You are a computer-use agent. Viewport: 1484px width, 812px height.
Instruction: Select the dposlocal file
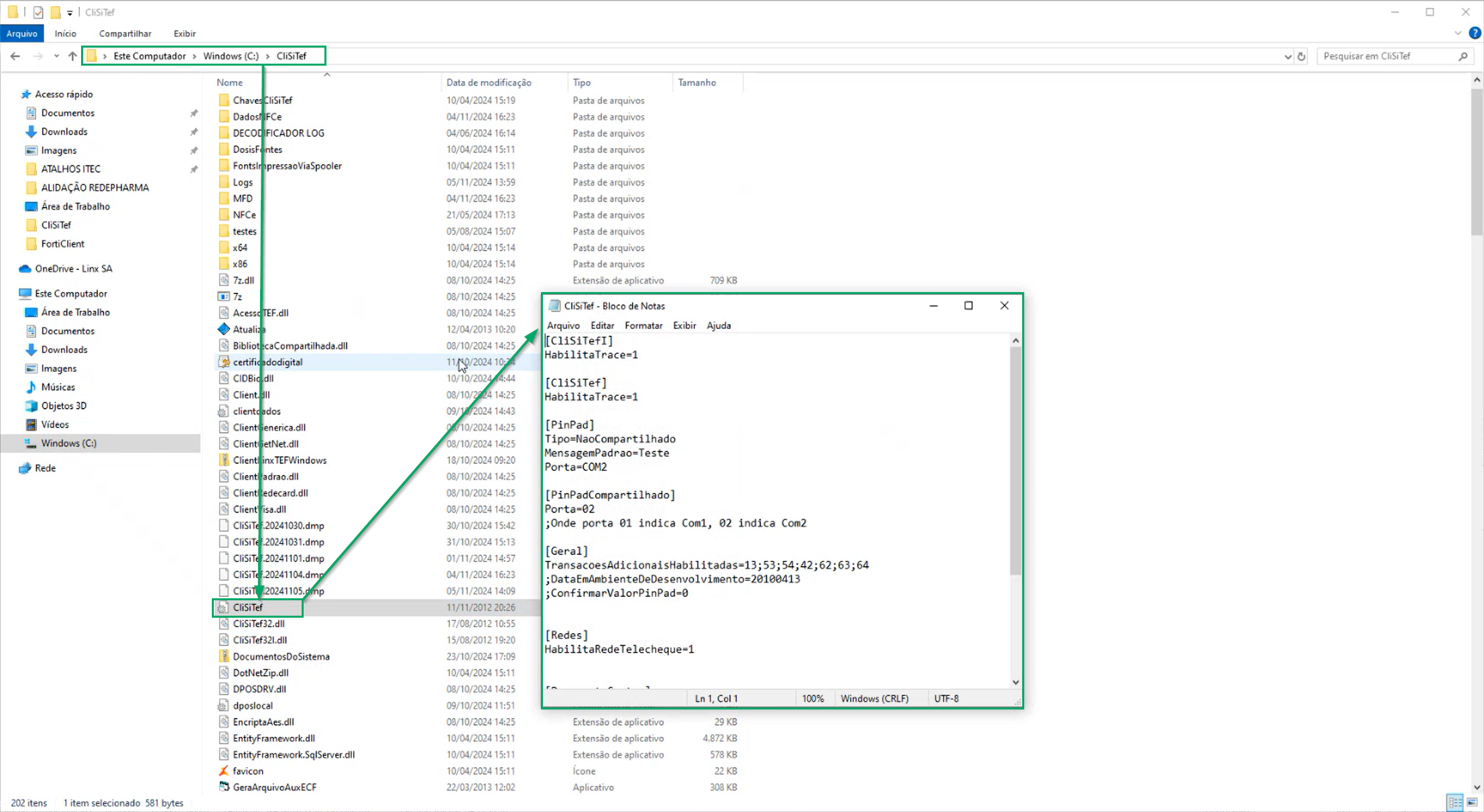pos(253,705)
